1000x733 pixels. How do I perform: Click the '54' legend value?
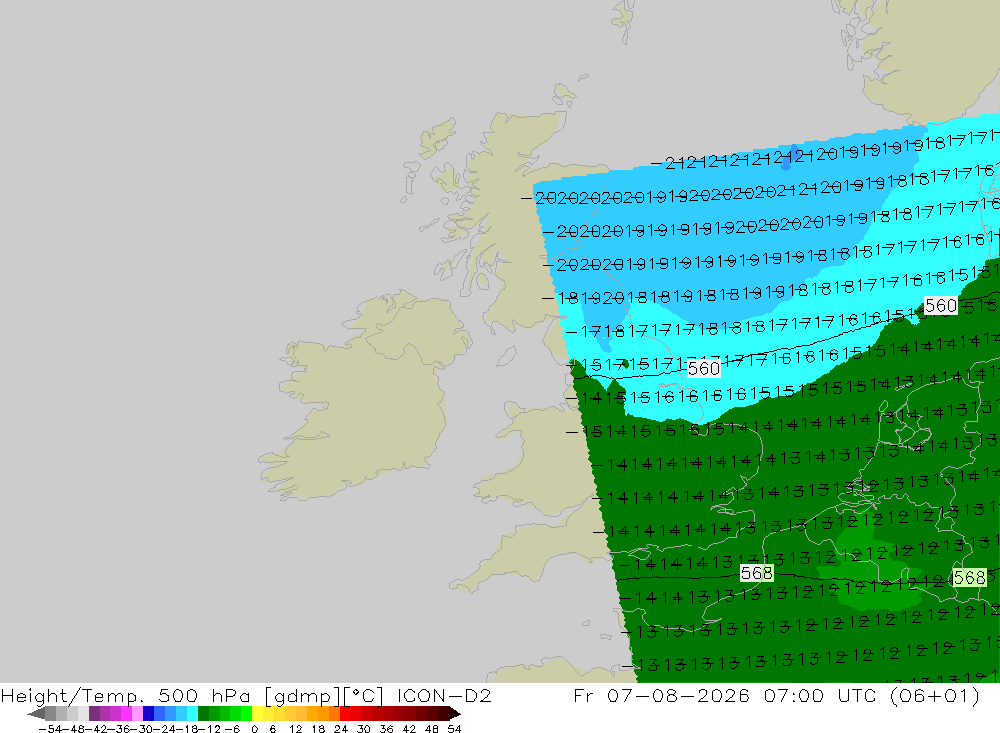tap(454, 729)
